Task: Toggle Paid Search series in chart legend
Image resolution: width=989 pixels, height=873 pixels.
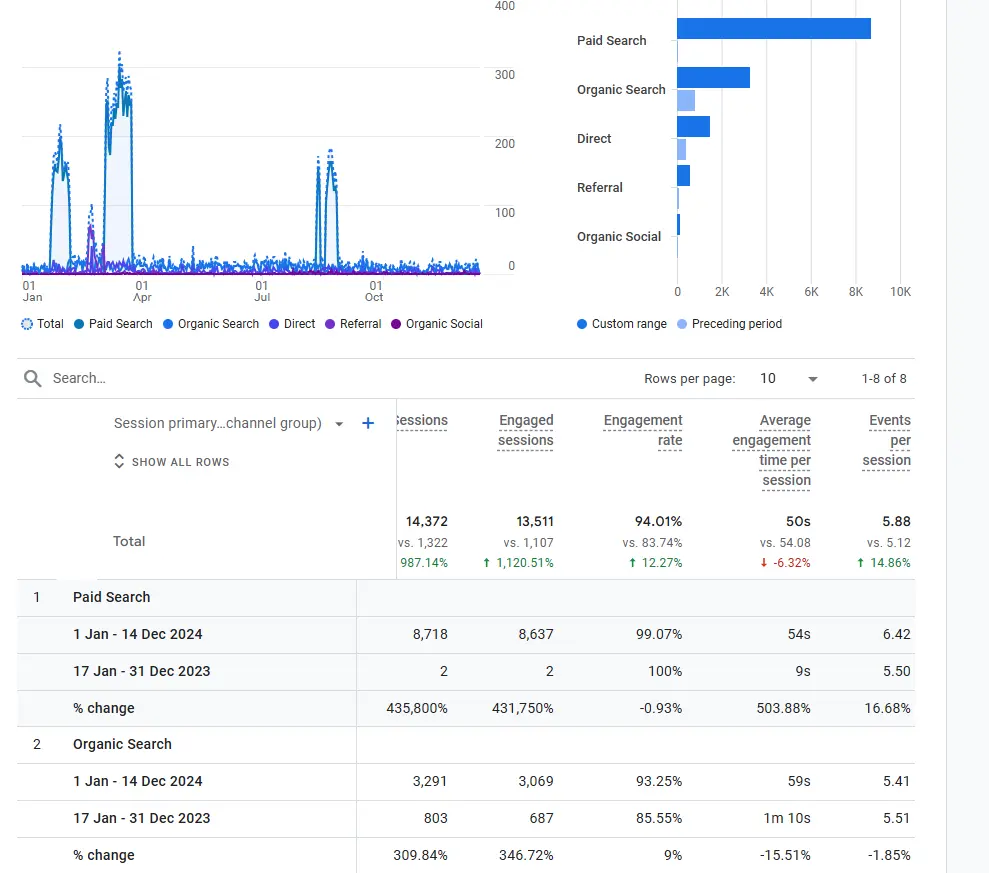Action: point(79,324)
